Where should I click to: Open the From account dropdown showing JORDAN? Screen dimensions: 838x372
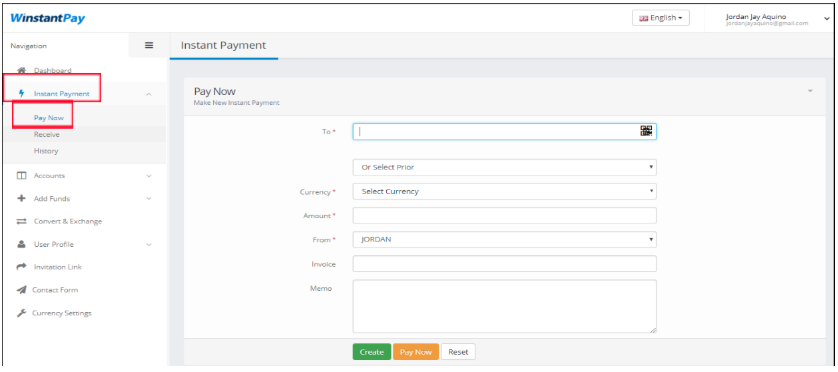[x=505, y=239]
